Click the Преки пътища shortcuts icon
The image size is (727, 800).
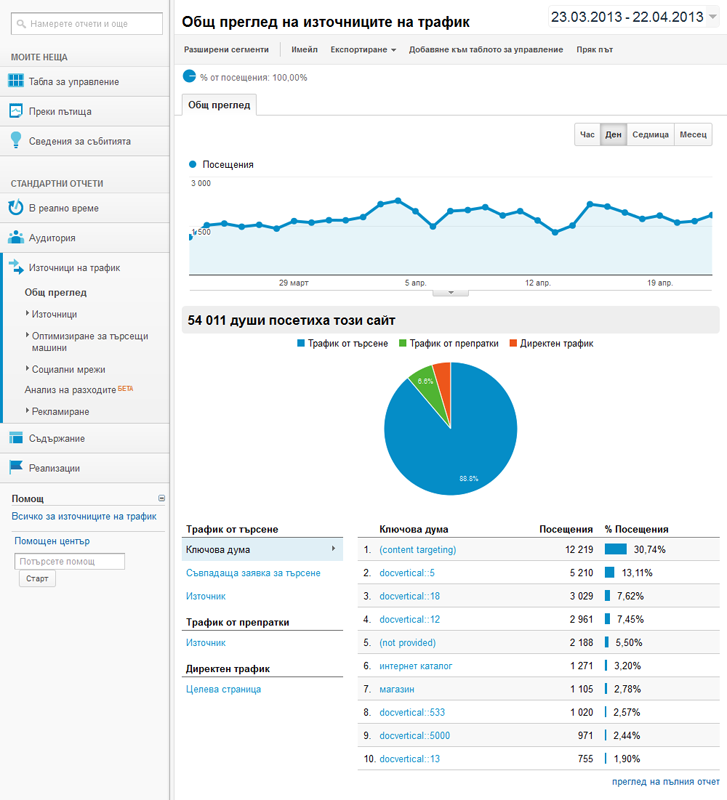tap(16, 111)
